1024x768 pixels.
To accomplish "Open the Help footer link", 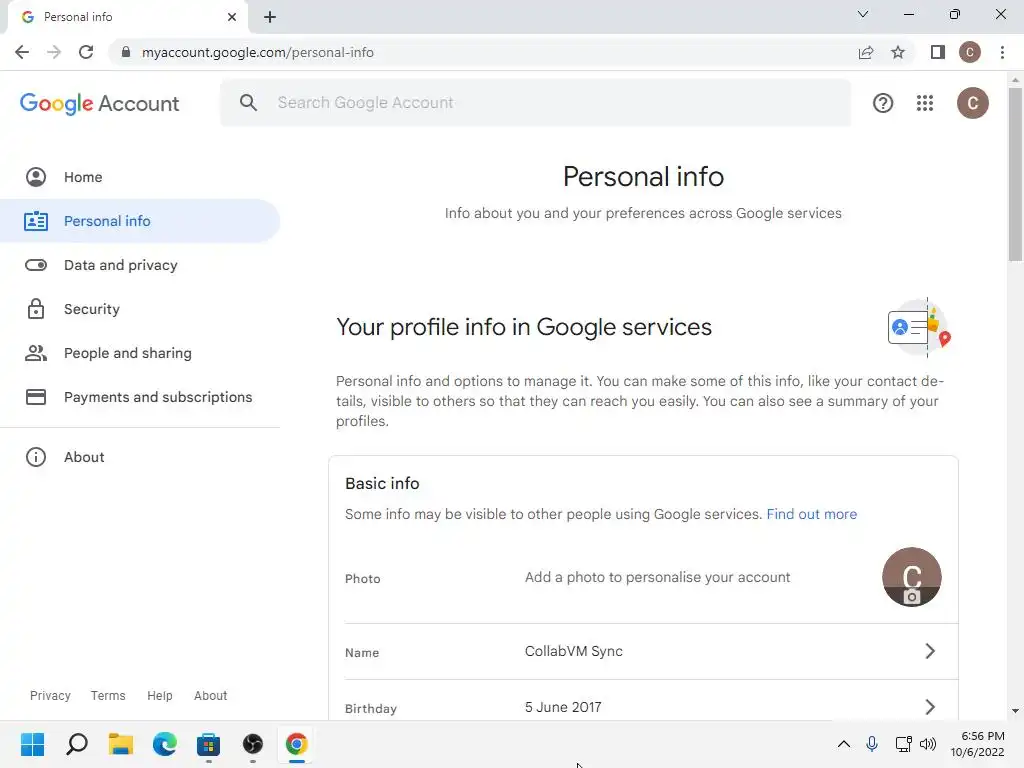I will 159,696.
